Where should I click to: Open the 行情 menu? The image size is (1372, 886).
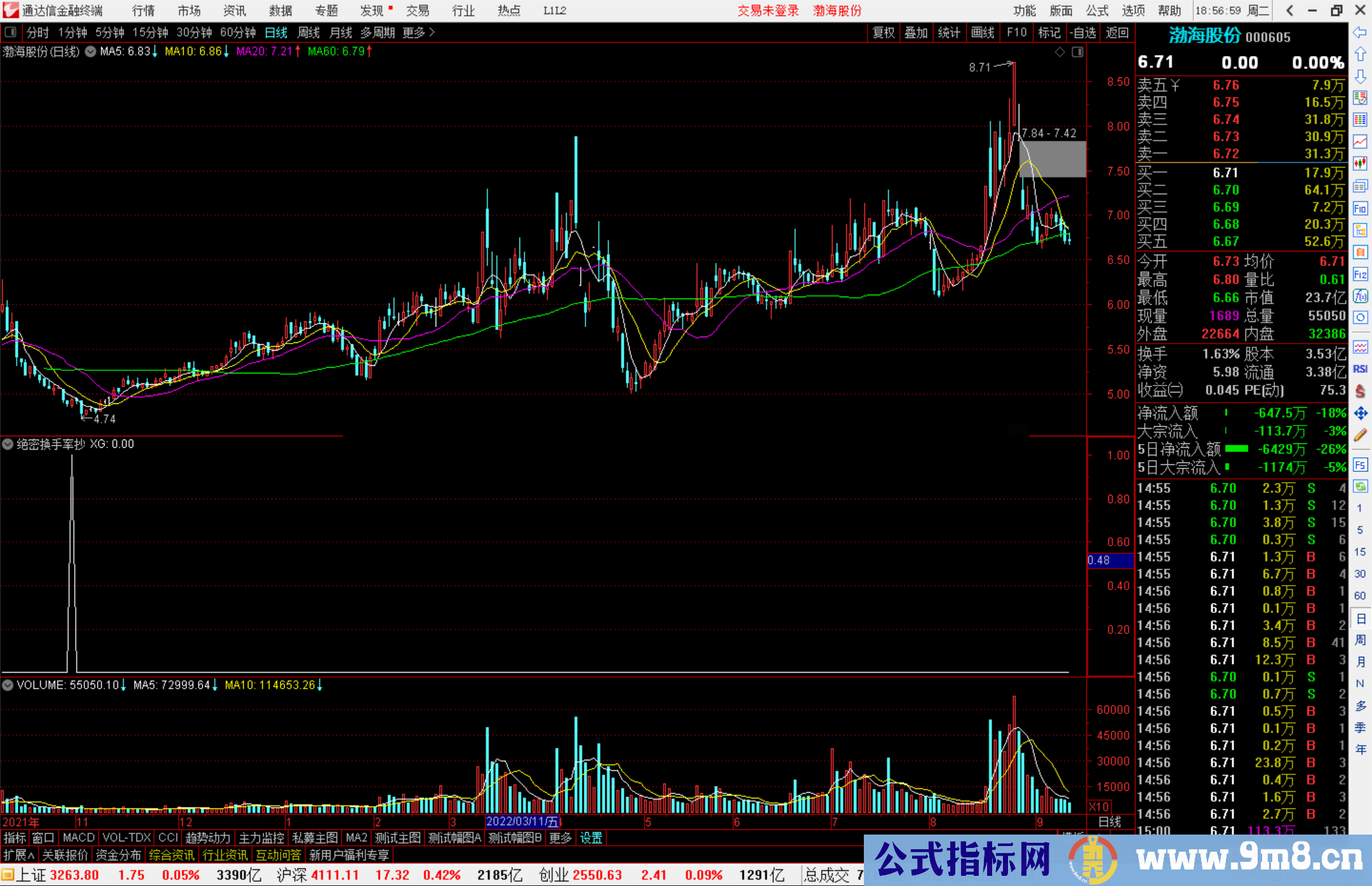click(x=144, y=11)
